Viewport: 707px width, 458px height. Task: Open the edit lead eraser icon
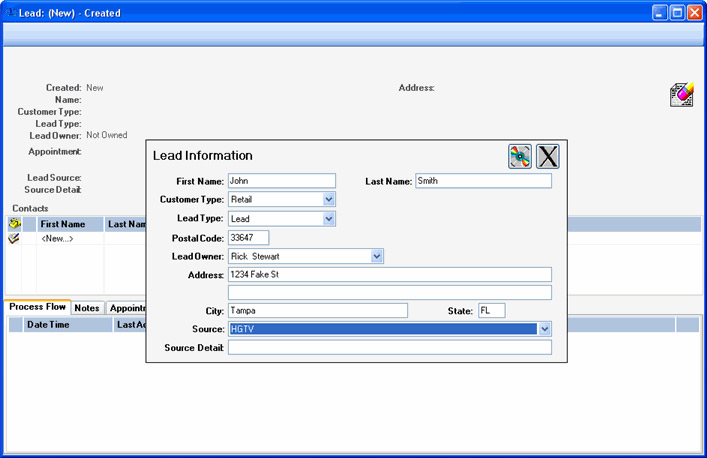pos(681,95)
